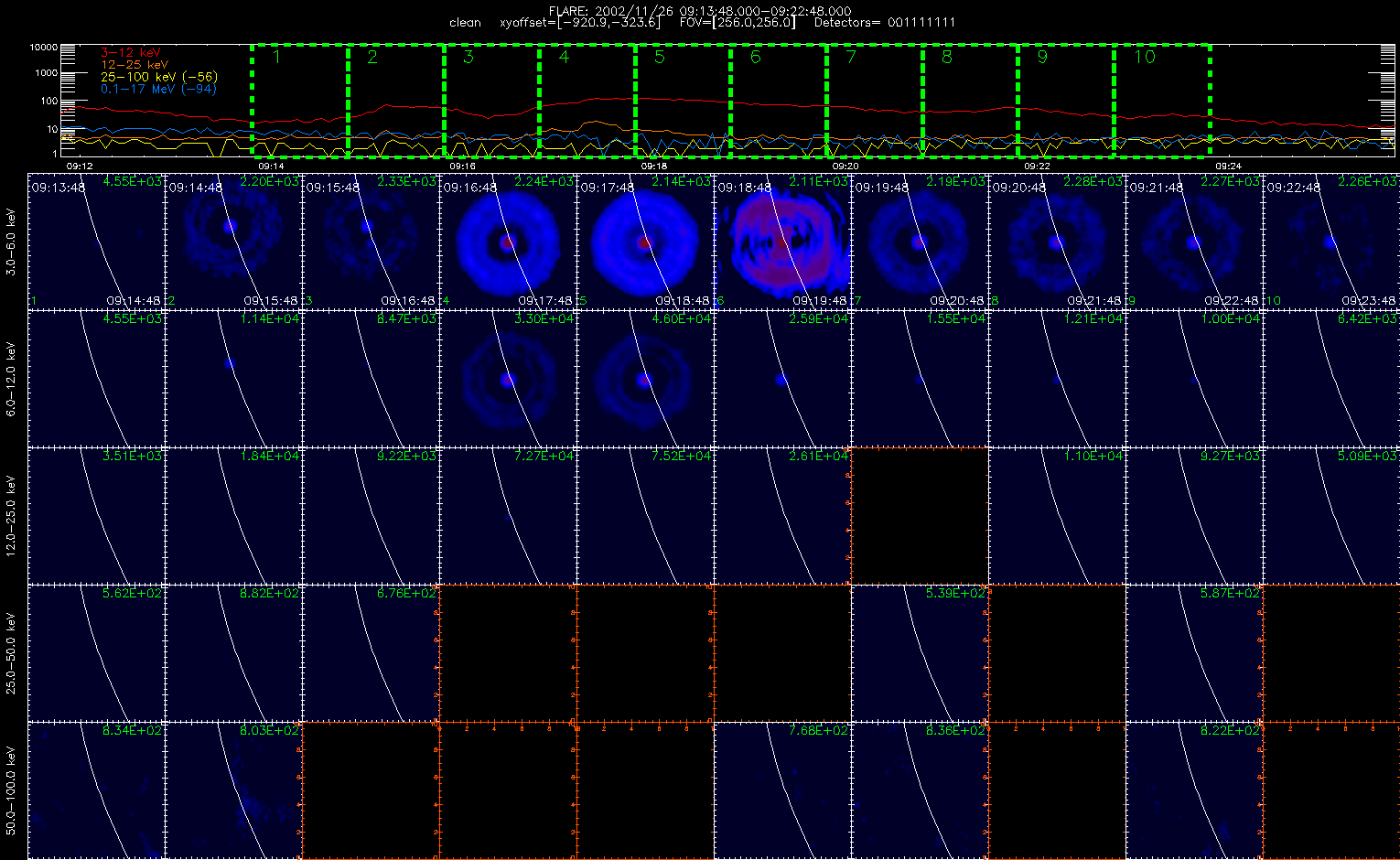Select interval box 3 on the light curve
Image resolution: width=1400 pixels, height=860 pixels.
click(x=491, y=100)
